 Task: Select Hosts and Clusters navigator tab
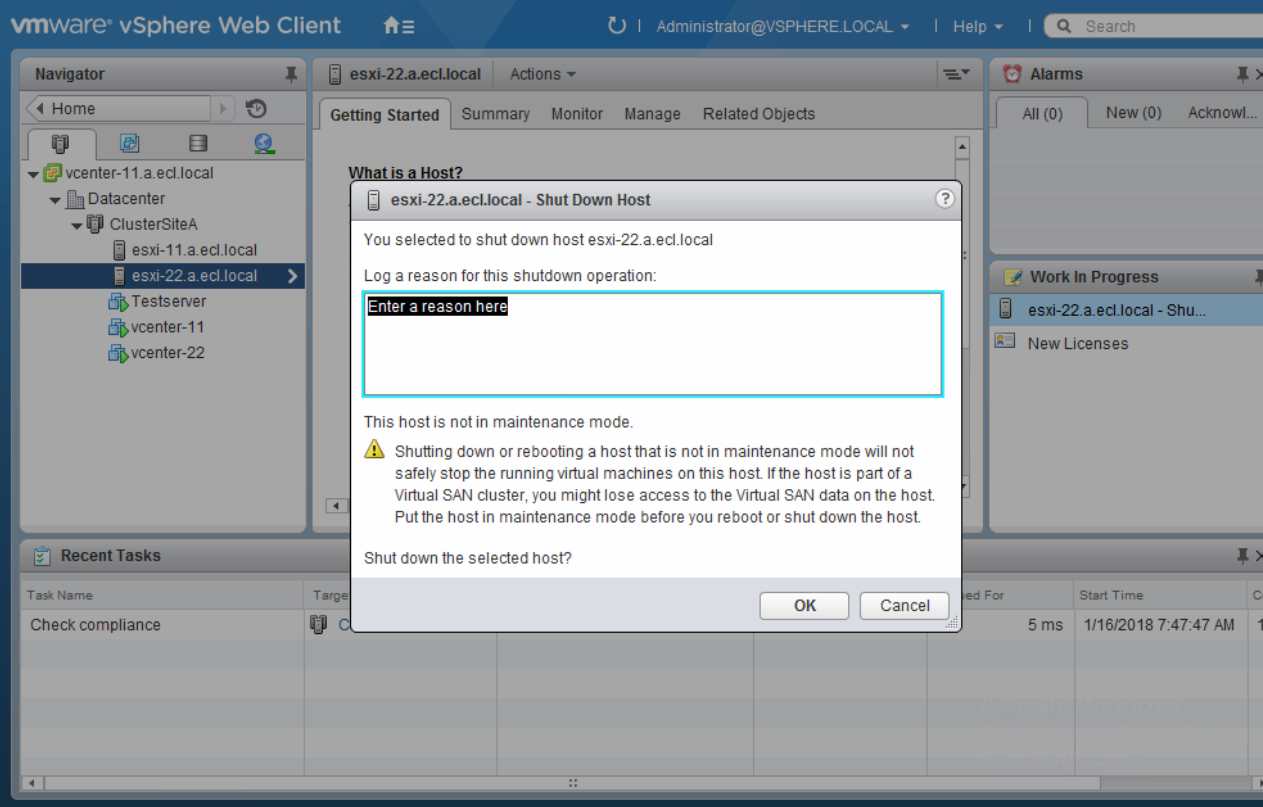coord(61,144)
